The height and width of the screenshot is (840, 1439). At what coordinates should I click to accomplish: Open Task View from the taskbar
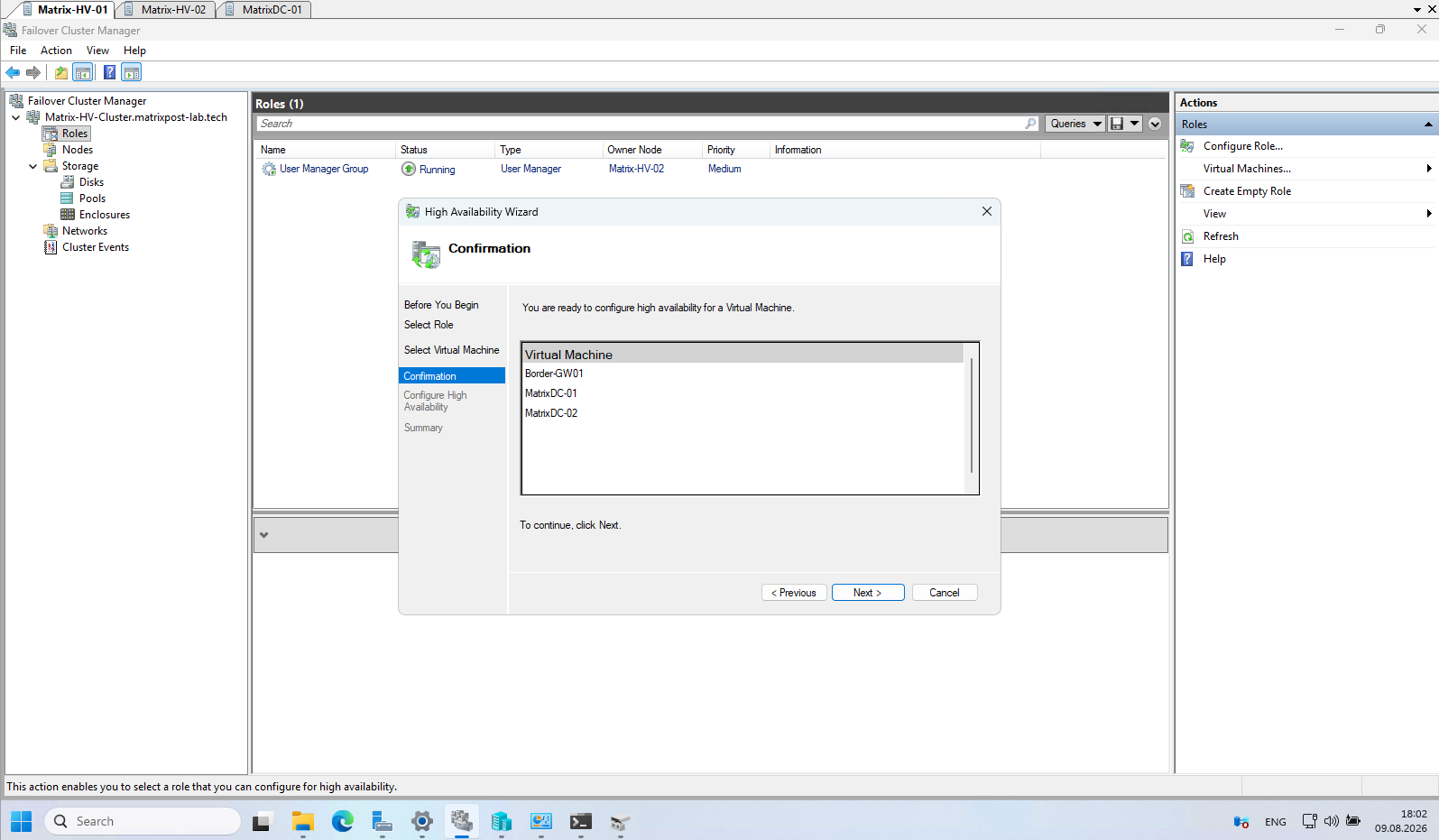click(262, 821)
